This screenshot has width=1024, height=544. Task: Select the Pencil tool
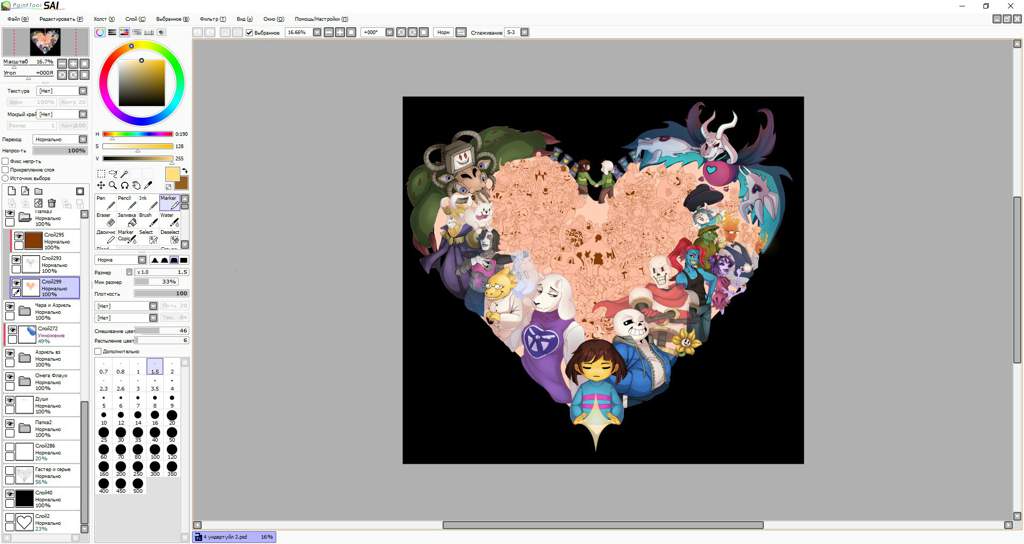tap(125, 202)
